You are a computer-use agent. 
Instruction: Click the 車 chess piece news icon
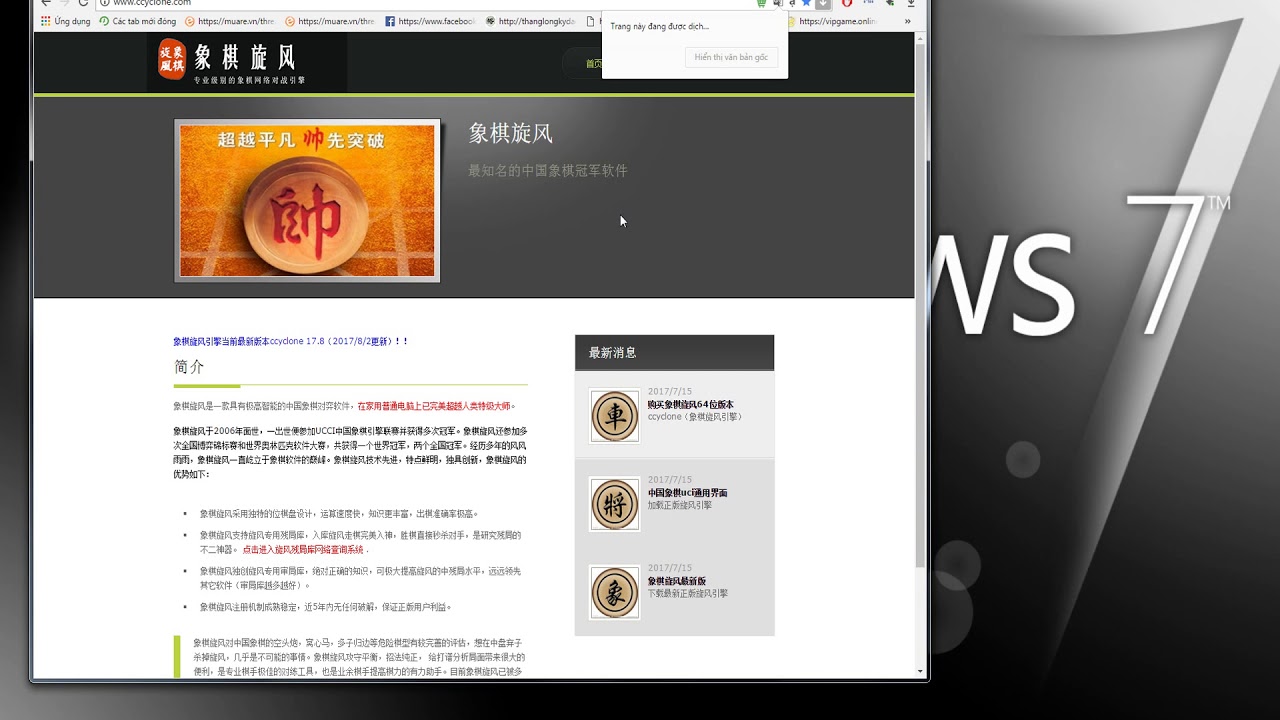(x=614, y=416)
